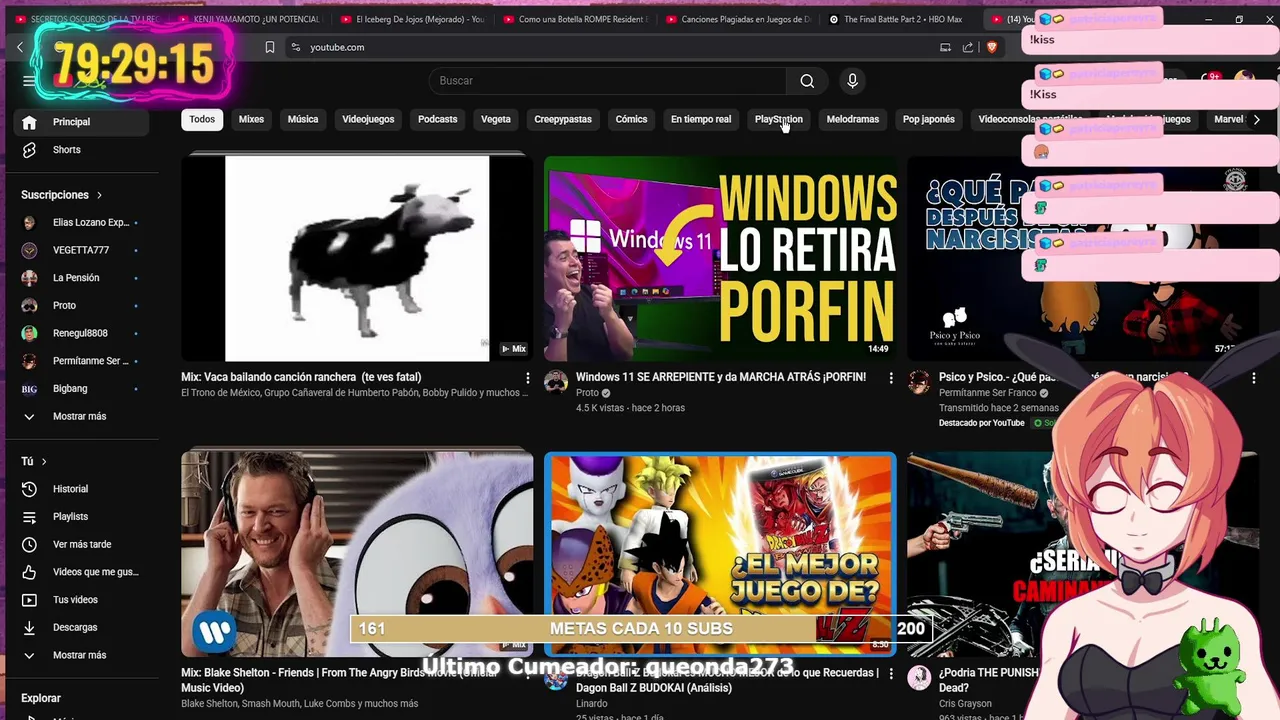Open La Pensión subscription channel

(77, 278)
